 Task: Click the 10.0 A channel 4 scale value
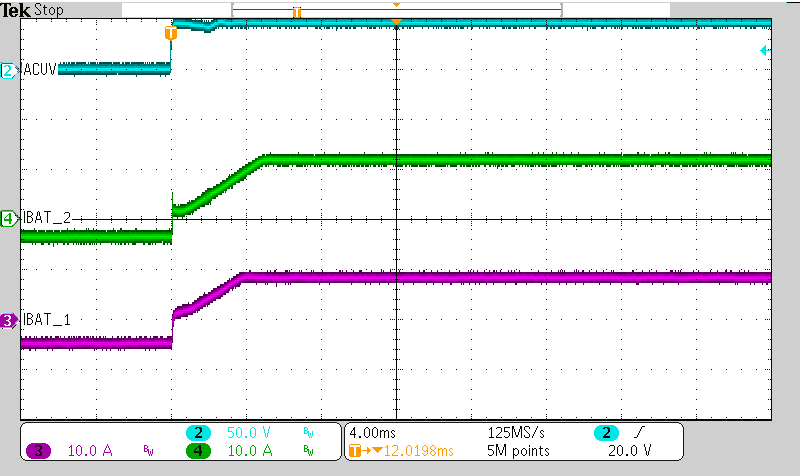(249, 450)
